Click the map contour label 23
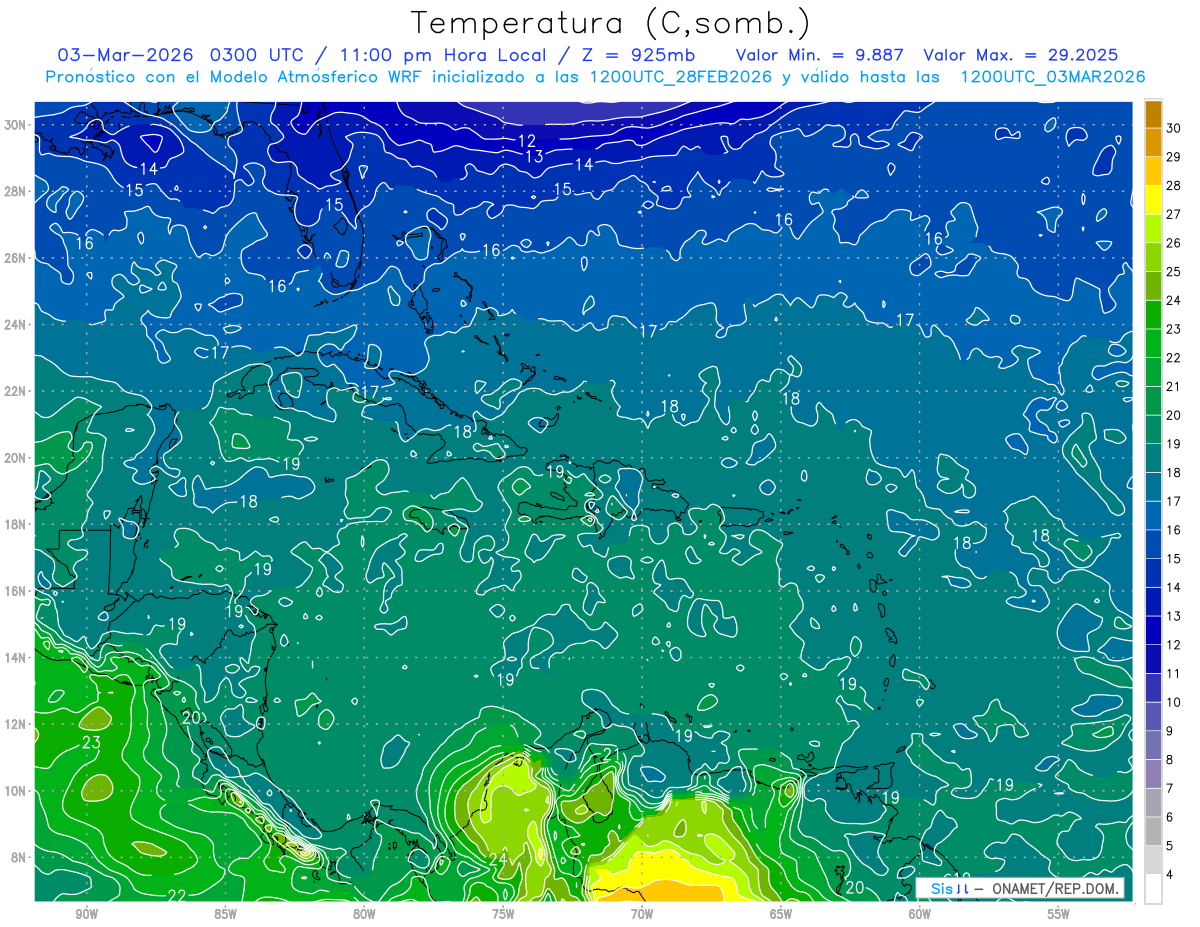The image size is (1200, 927). (92, 743)
